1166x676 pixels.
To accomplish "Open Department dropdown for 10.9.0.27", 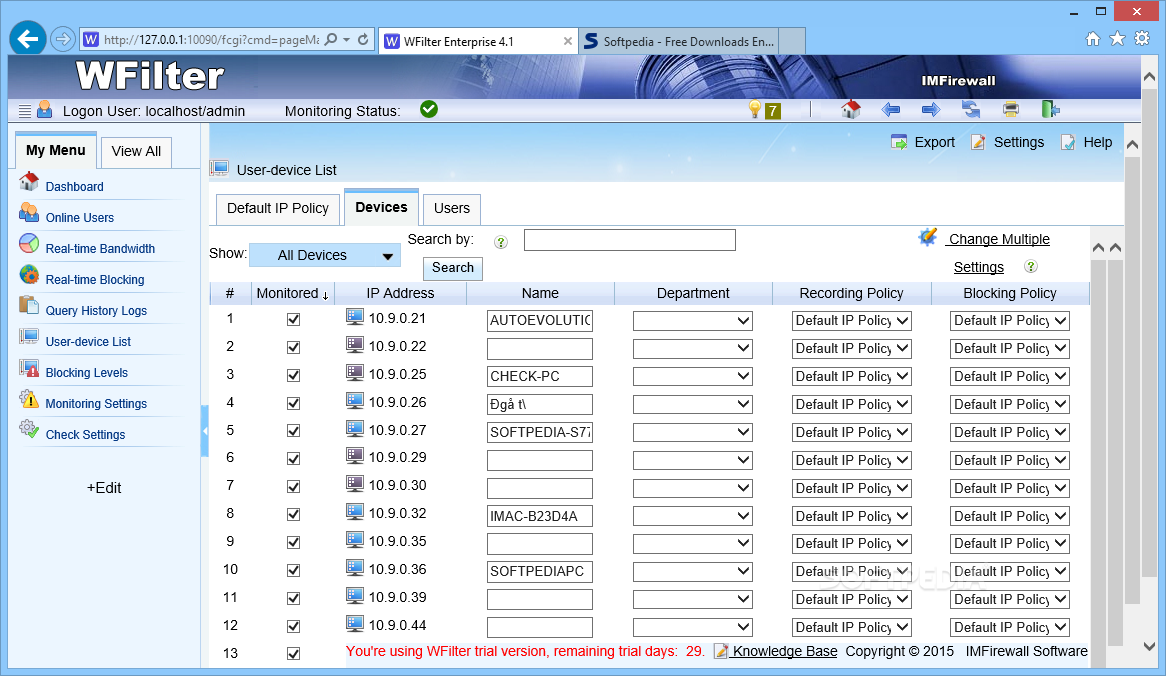I will (692, 432).
